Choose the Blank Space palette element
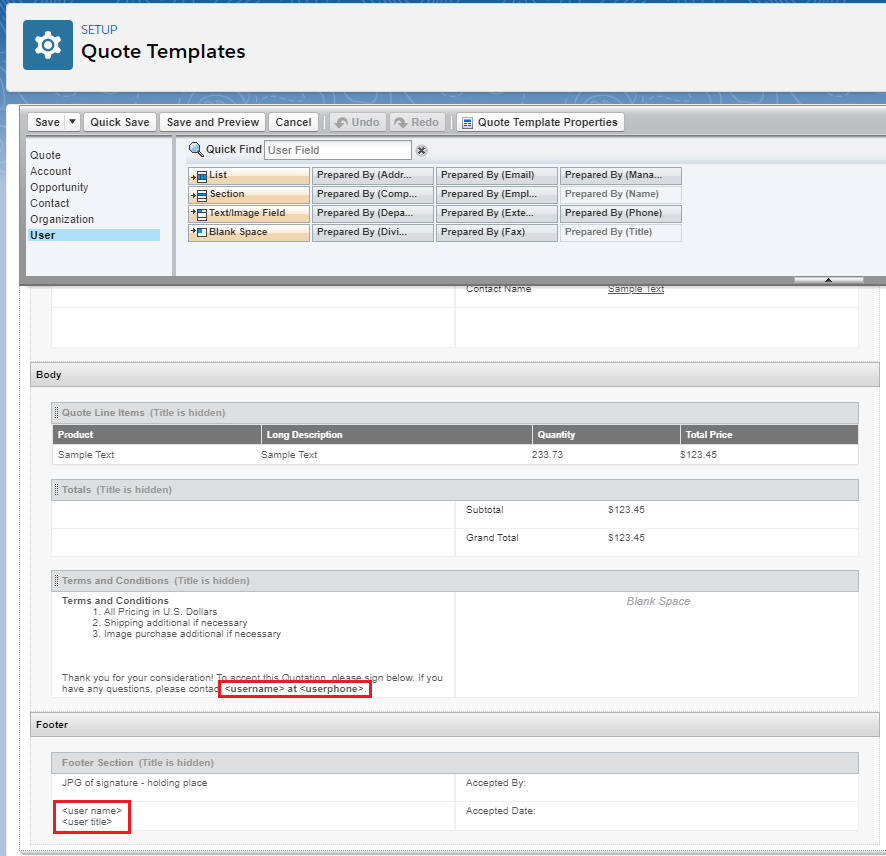The width and height of the screenshot is (886, 856). 249,232
